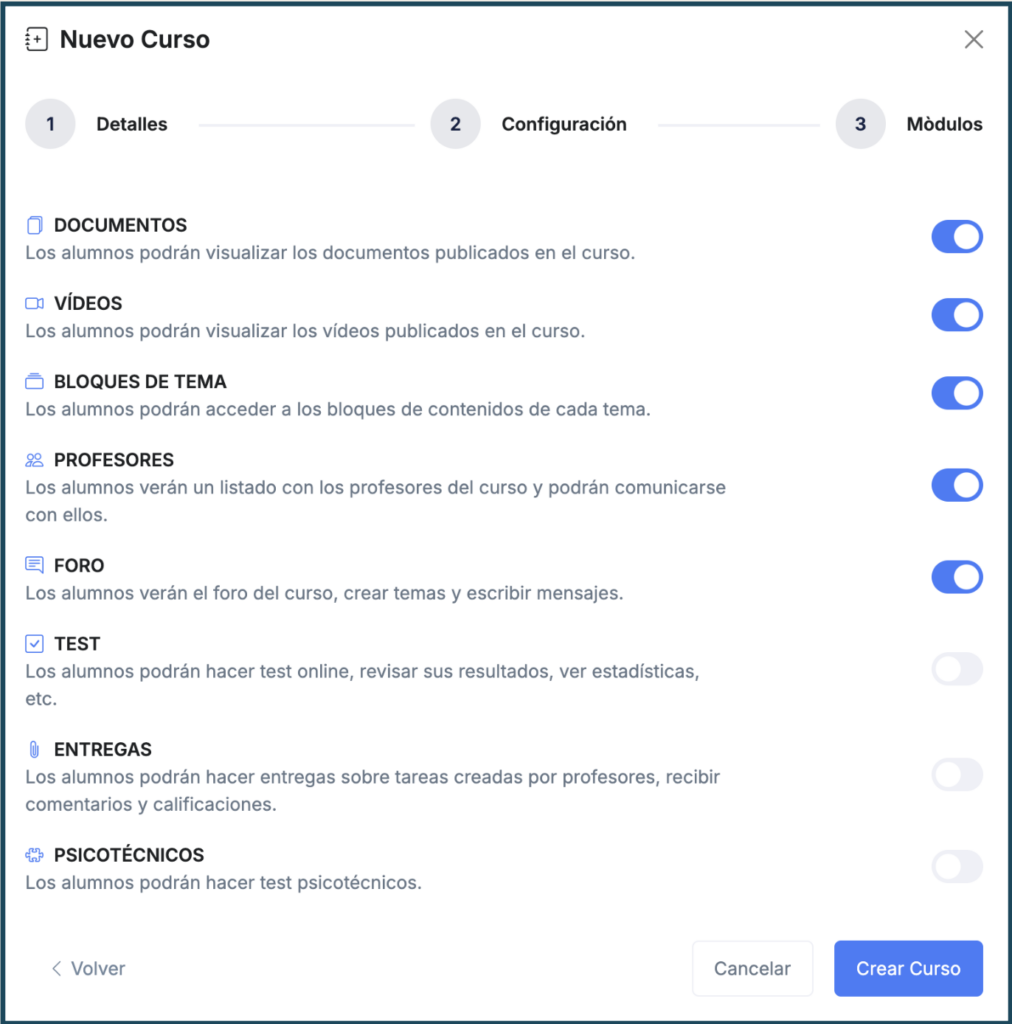Click the Entregas paperclip icon
Viewport: 1012px width, 1024px height.
pos(35,749)
